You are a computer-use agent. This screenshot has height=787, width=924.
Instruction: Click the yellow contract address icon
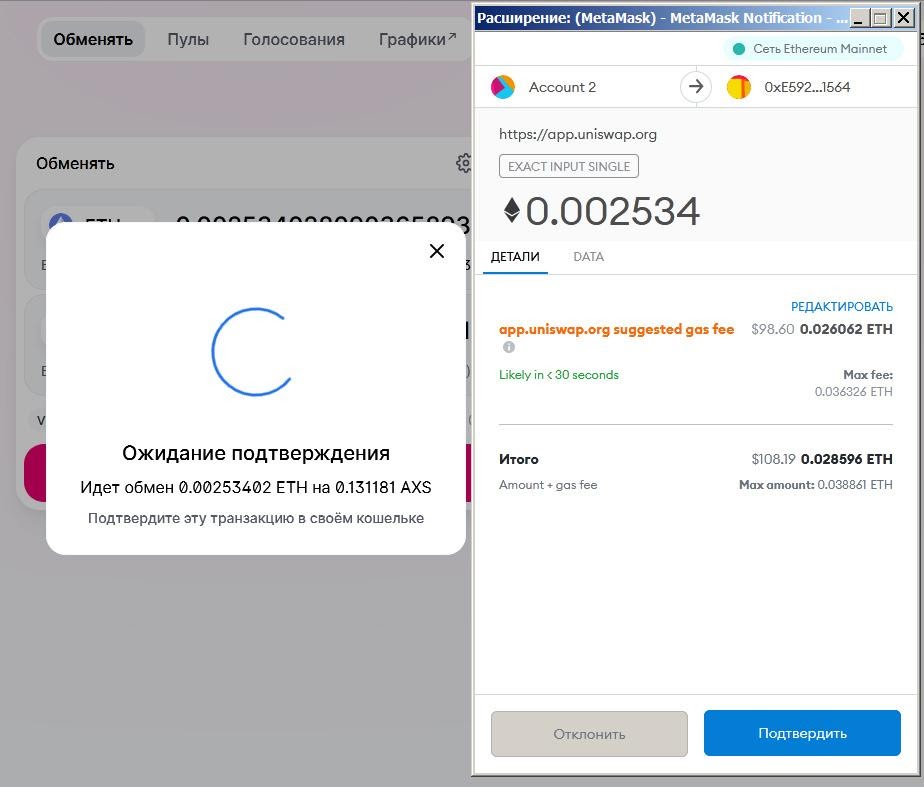(738, 87)
